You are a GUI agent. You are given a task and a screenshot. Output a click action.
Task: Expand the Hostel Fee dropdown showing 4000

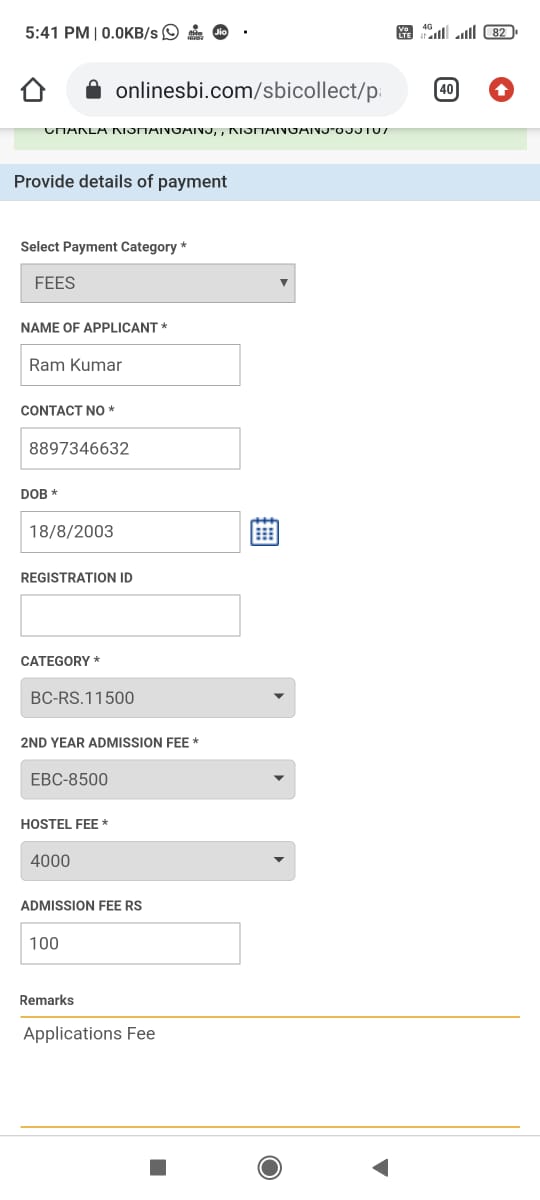click(158, 861)
